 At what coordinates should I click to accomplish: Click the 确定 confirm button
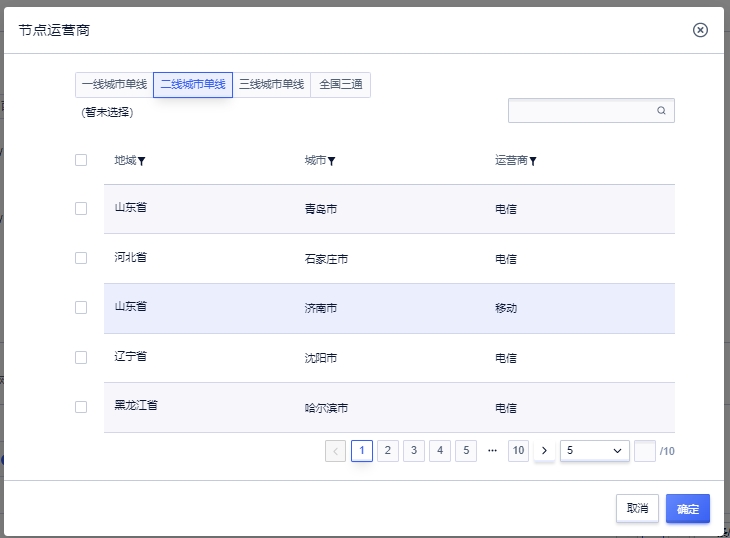pyautogui.click(x=688, y=508)
